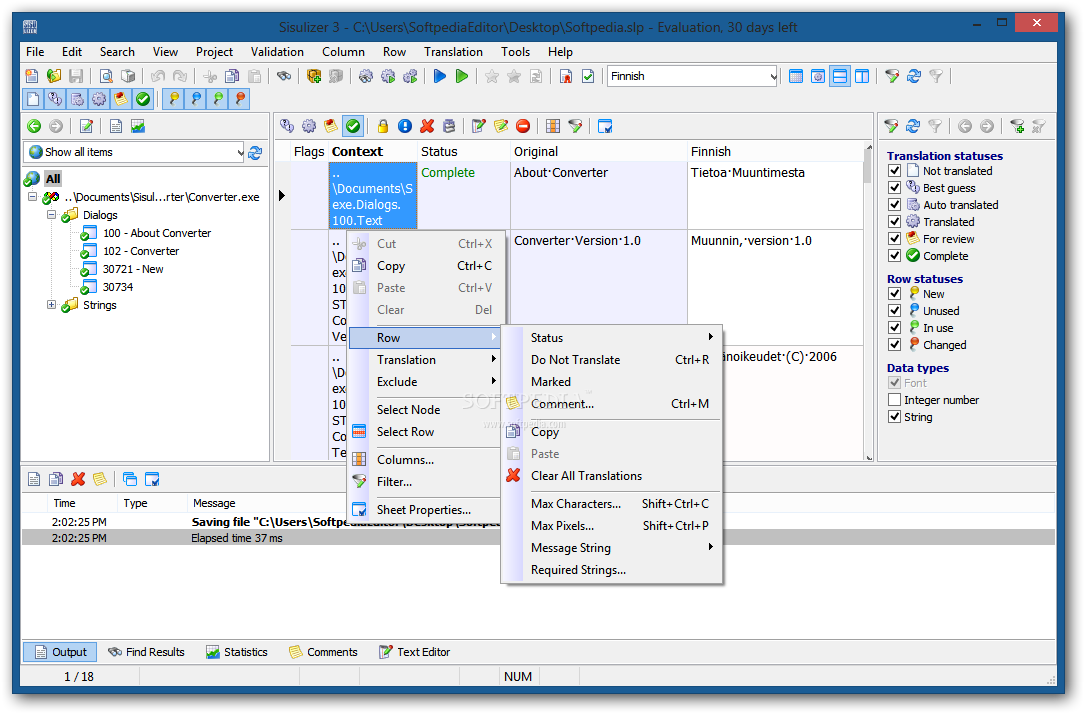Enable the Integer number data type checkbox
The height and width of the screenshot is (714, 1085).
coord(895,400)
